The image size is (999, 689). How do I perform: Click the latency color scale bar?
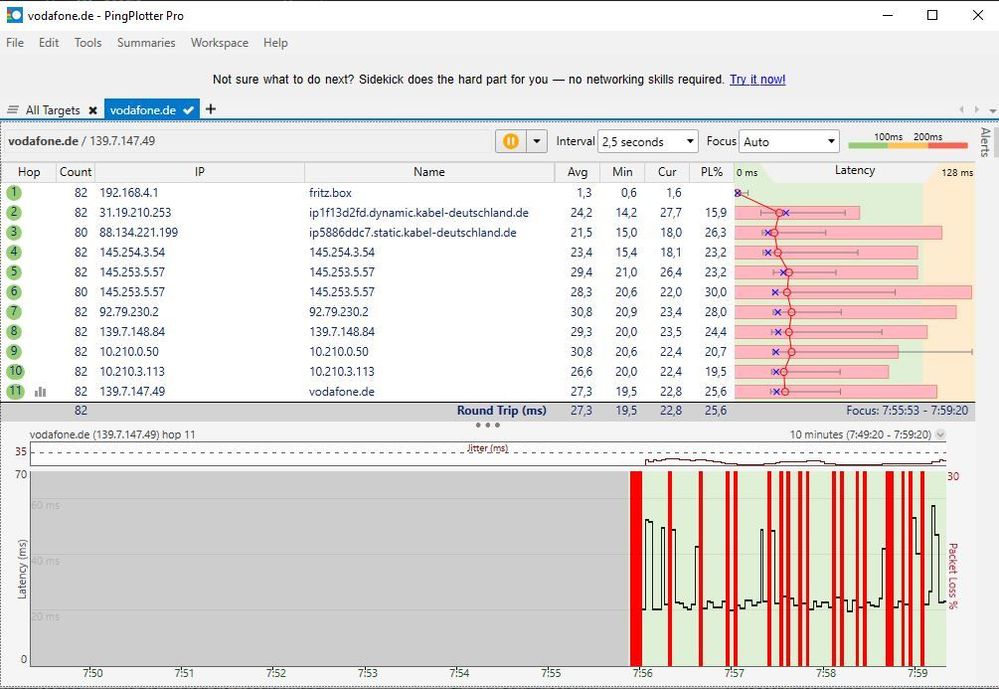(907, 146)
